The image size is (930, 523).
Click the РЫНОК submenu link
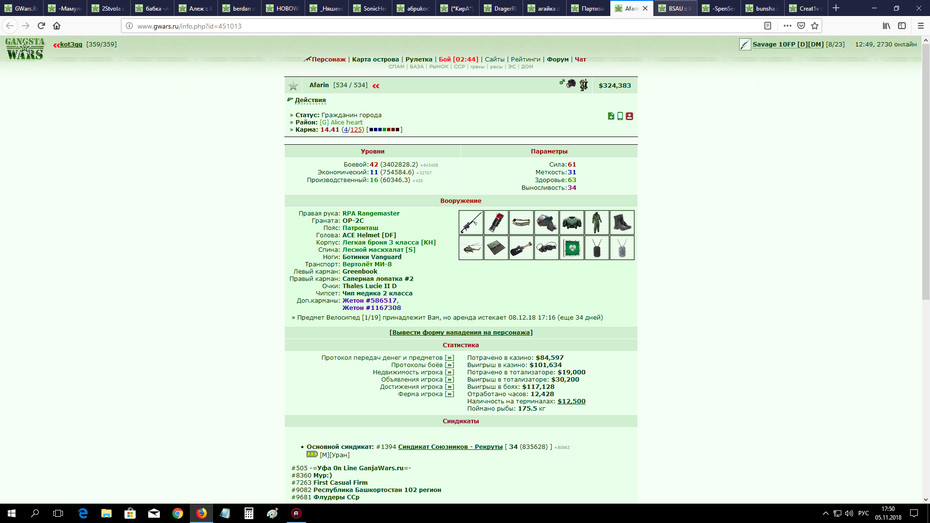pos(439,67)
